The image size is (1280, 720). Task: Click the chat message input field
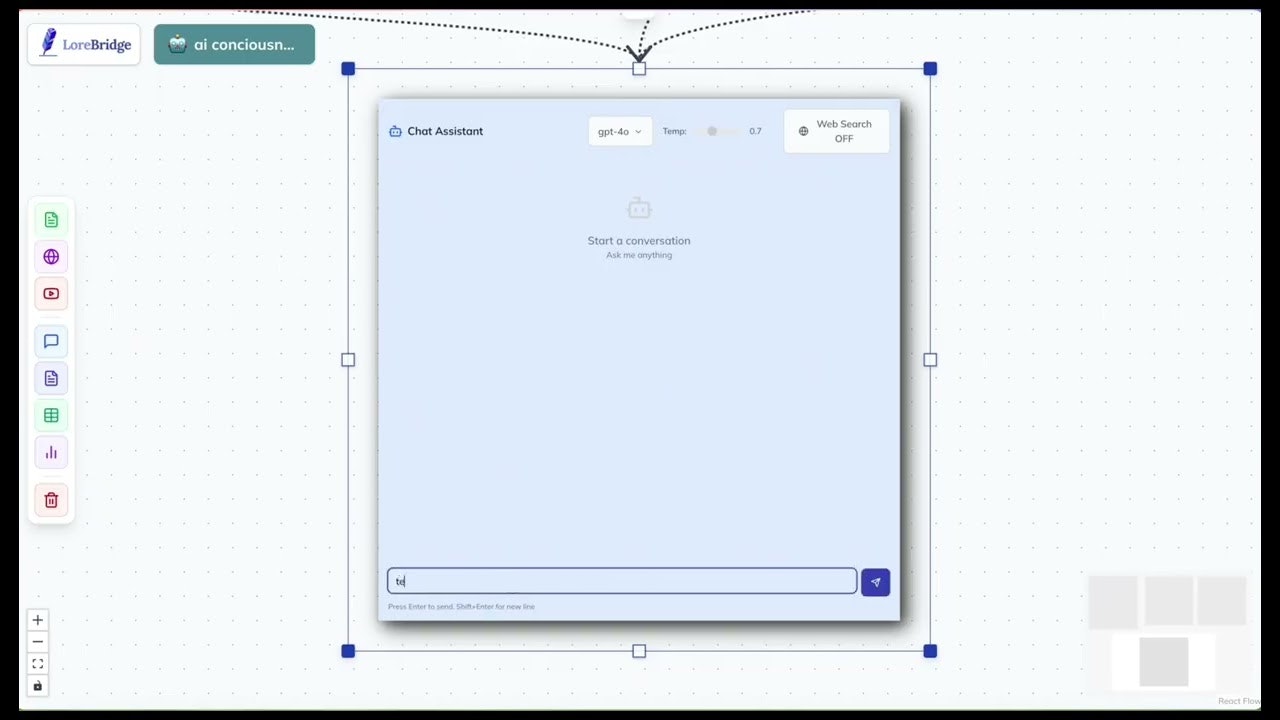coord(622,581)
